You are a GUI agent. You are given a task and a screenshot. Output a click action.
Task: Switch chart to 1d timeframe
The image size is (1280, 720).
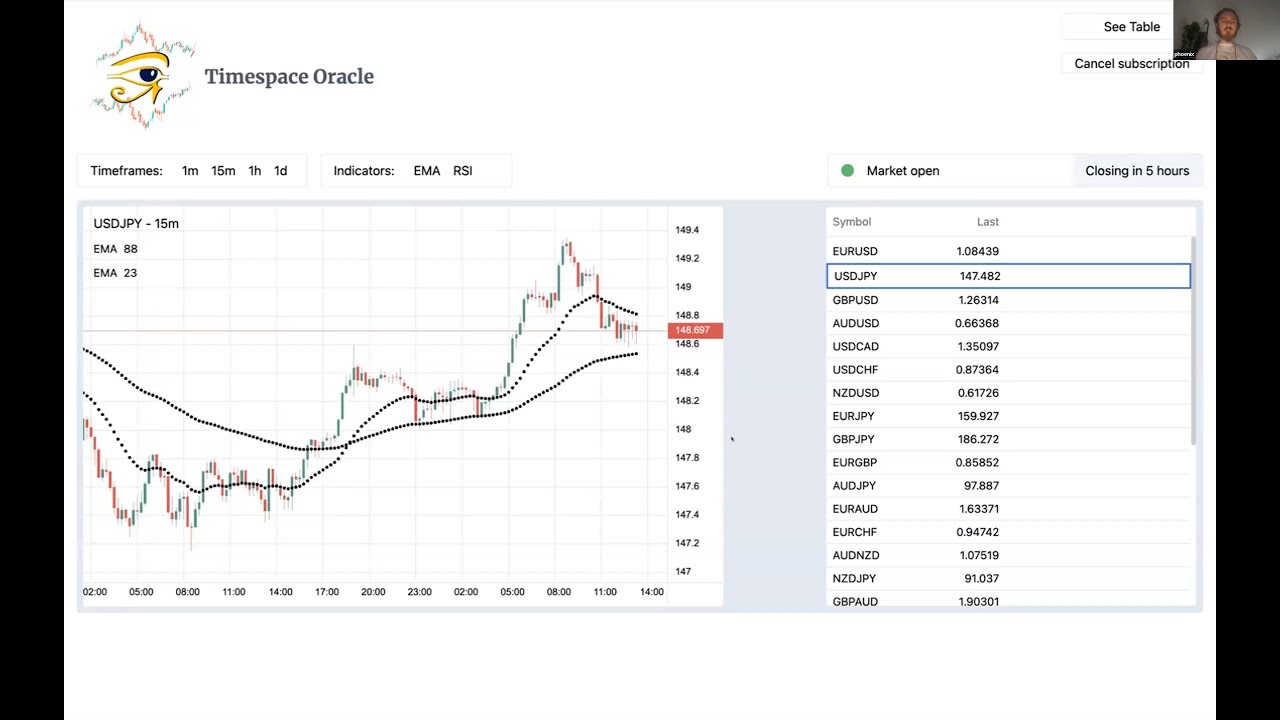[281, 171]
